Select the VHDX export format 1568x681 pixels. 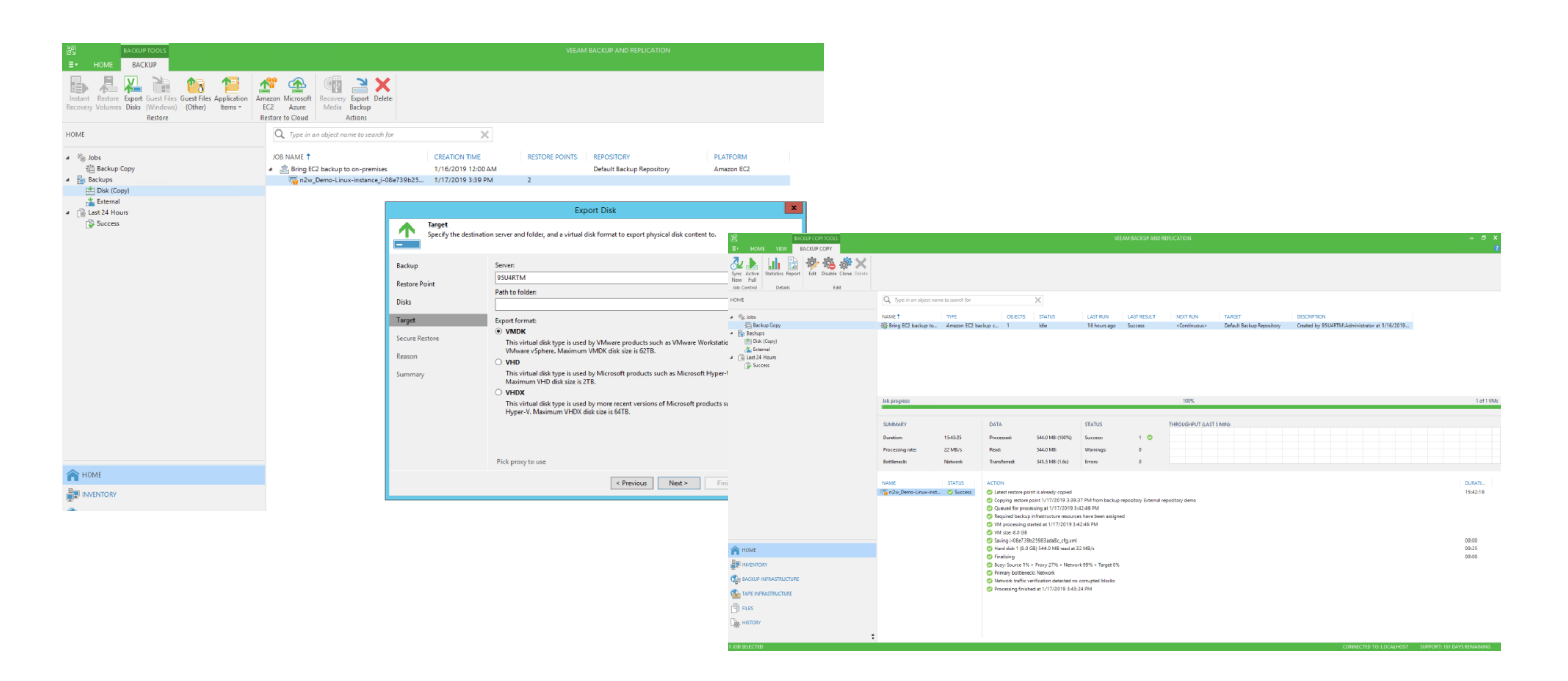tap(498, 392)
